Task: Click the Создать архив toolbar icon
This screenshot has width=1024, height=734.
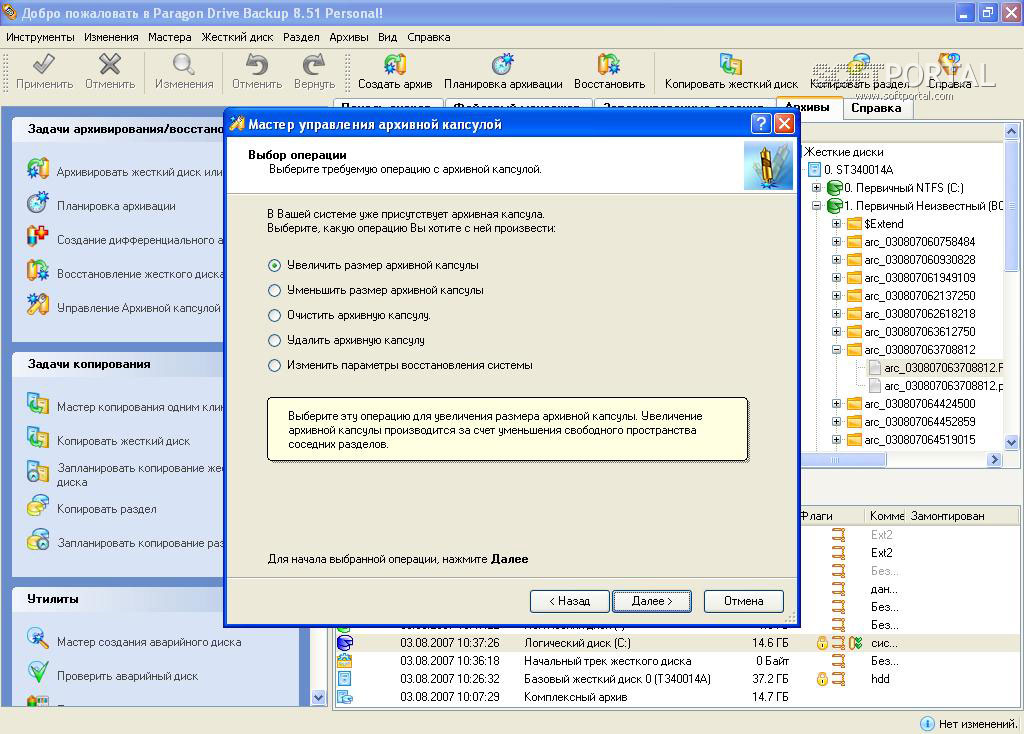Action: (x=394, y=64)
